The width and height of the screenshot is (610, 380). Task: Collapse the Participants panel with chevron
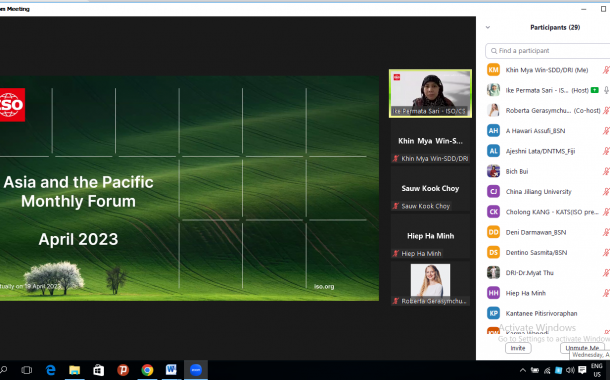488,27
